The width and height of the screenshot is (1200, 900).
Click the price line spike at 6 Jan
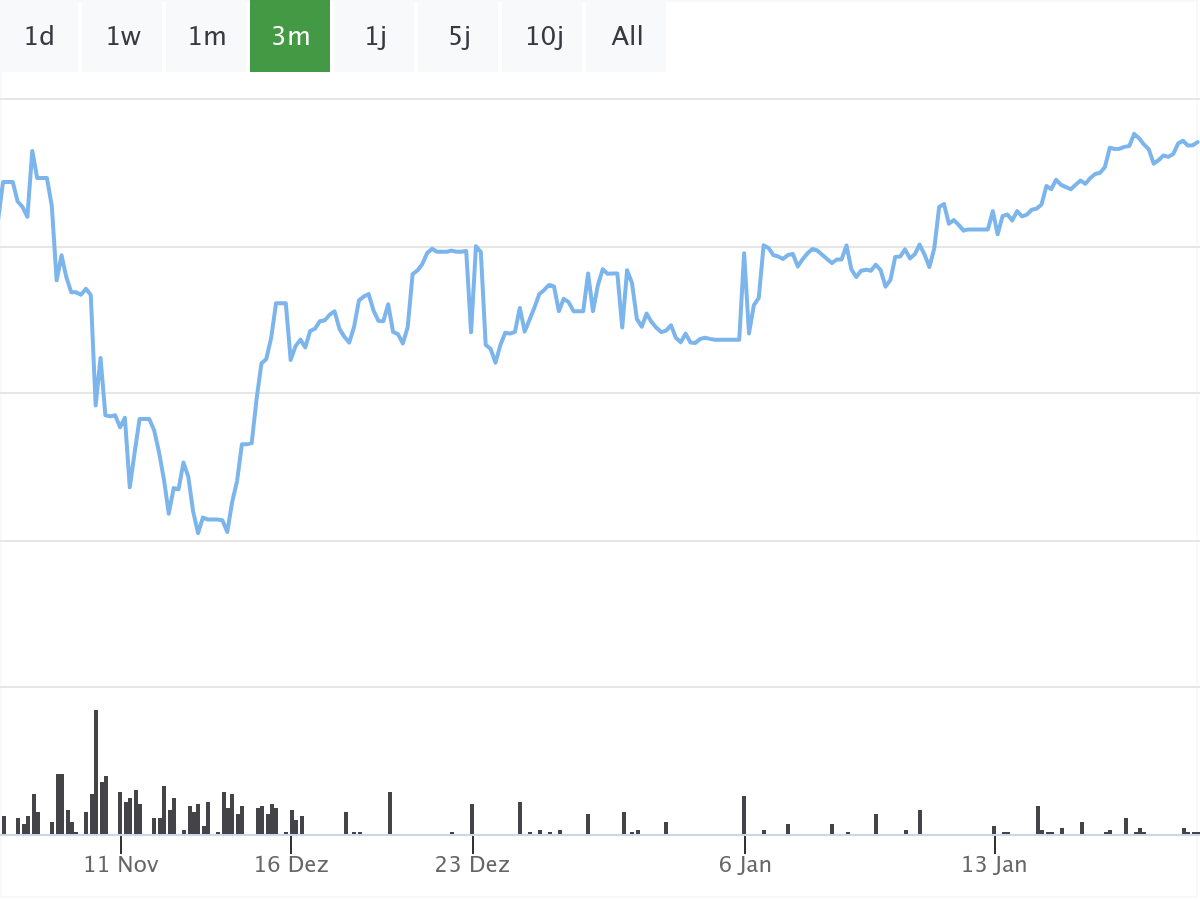[x=744, y=254]
